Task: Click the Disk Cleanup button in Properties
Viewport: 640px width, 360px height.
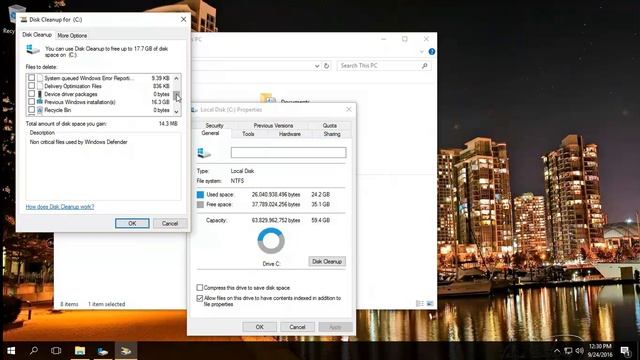Action: [x=327, y=262]
